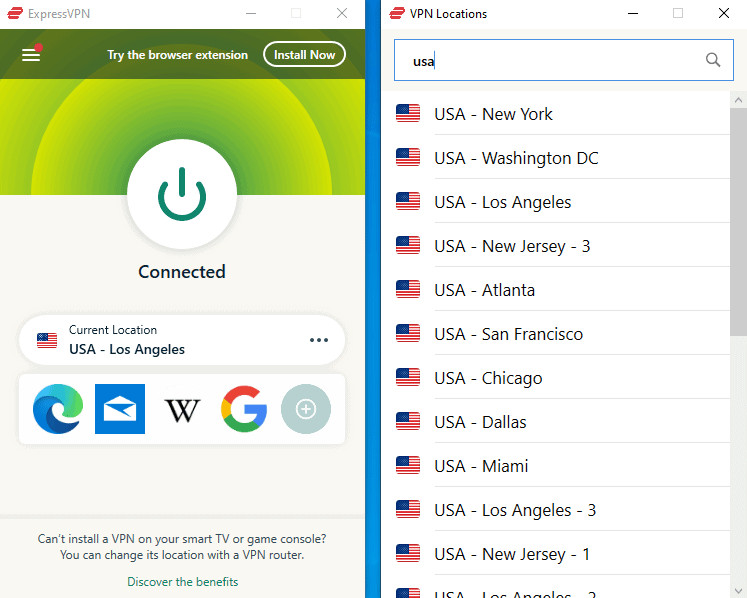This screenshot has width=747, height=598.
Task: Minimize the VPN Locations window
Action: point(633,13)
